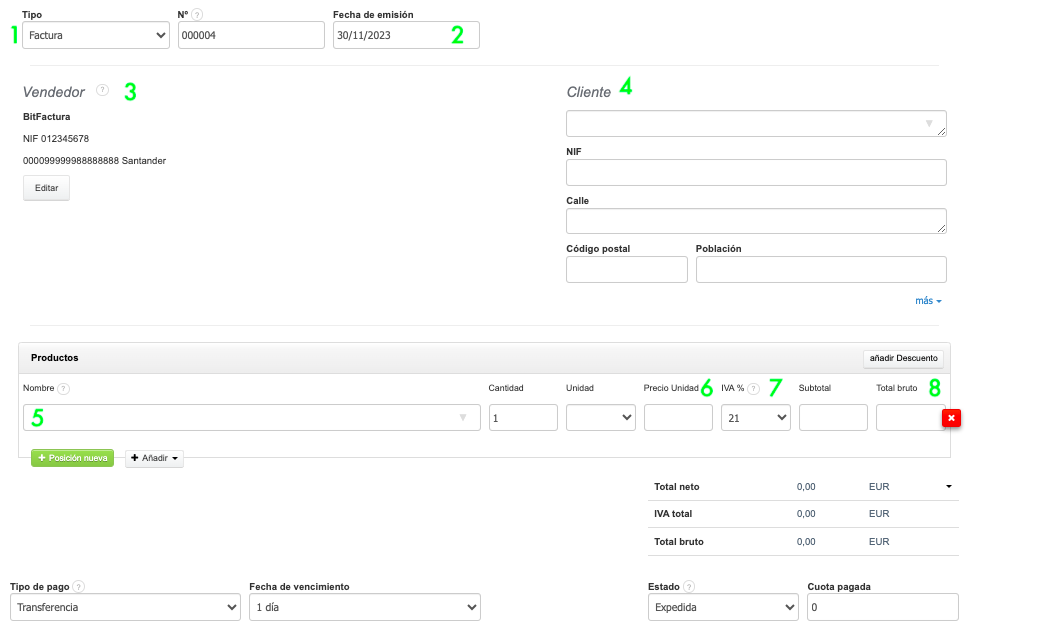Viewport: 1041px width, 626px height.
Task: Click the Fecha de emisión date field
Action: tap(390, 35)
